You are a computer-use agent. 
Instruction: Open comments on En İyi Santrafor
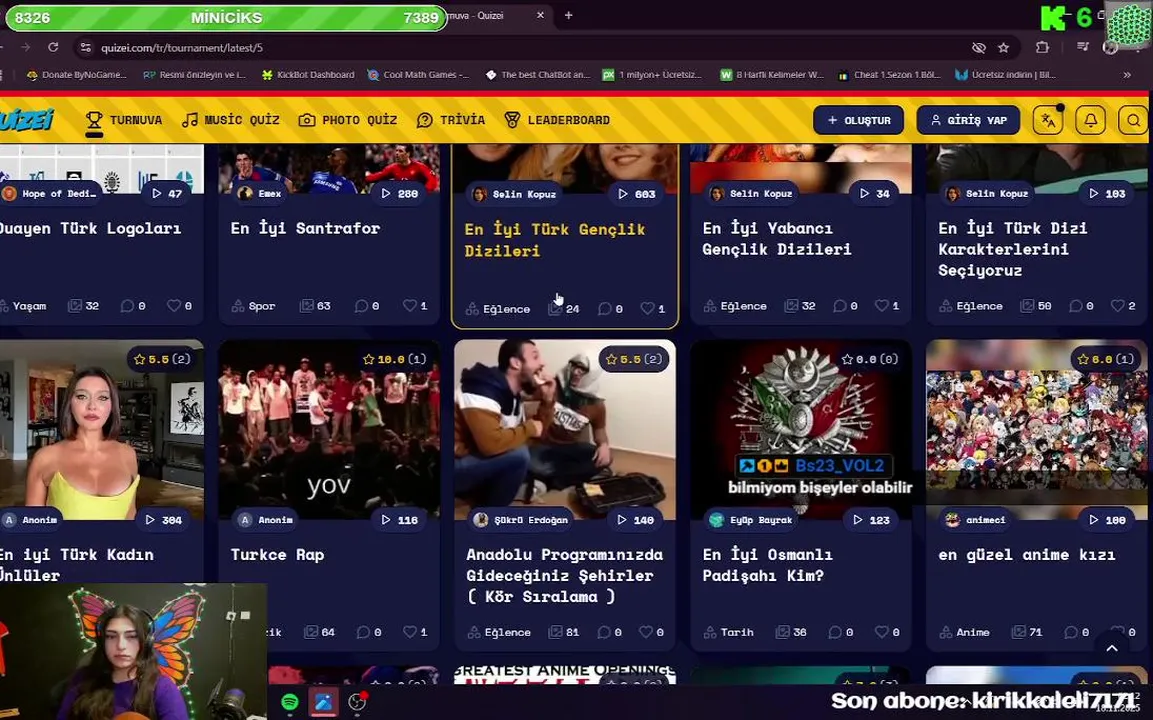(x=367, y=305)
